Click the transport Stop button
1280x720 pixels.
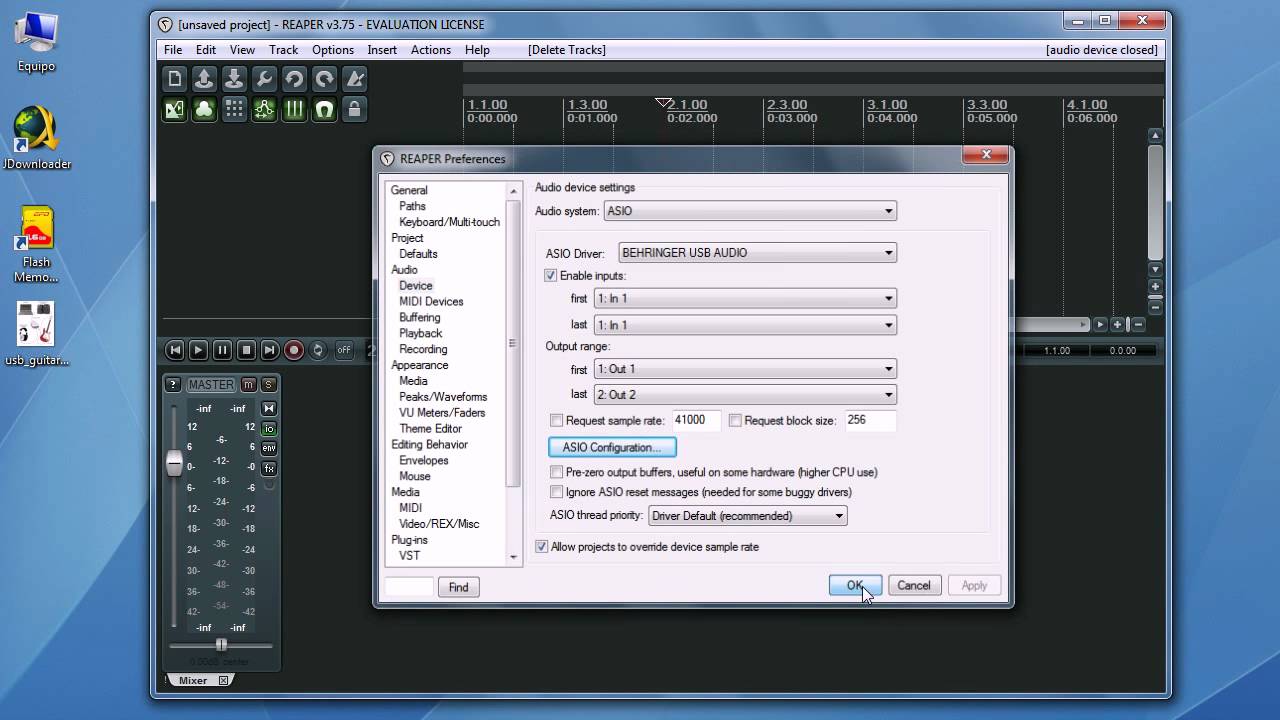(246, 350)
